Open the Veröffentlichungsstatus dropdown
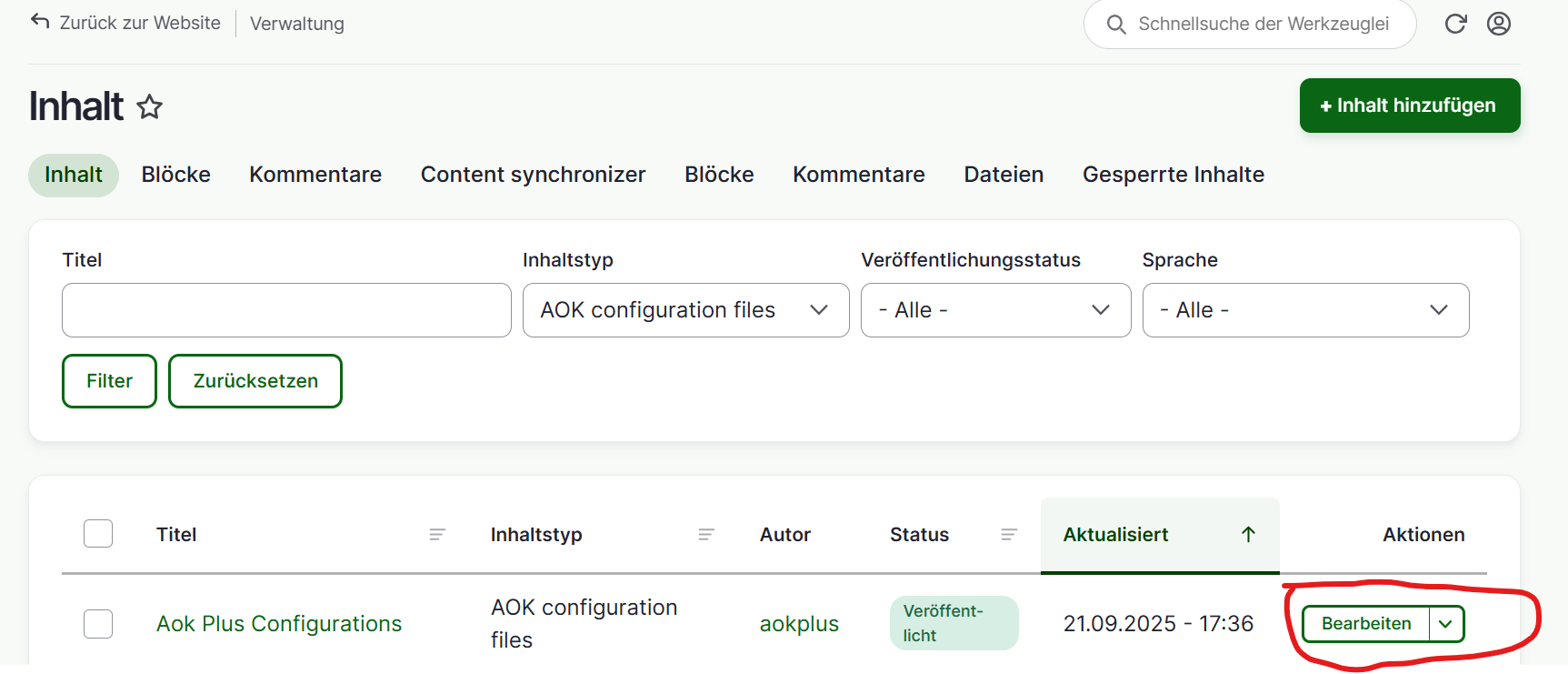 pyautogui.click(x=995, y=310)
